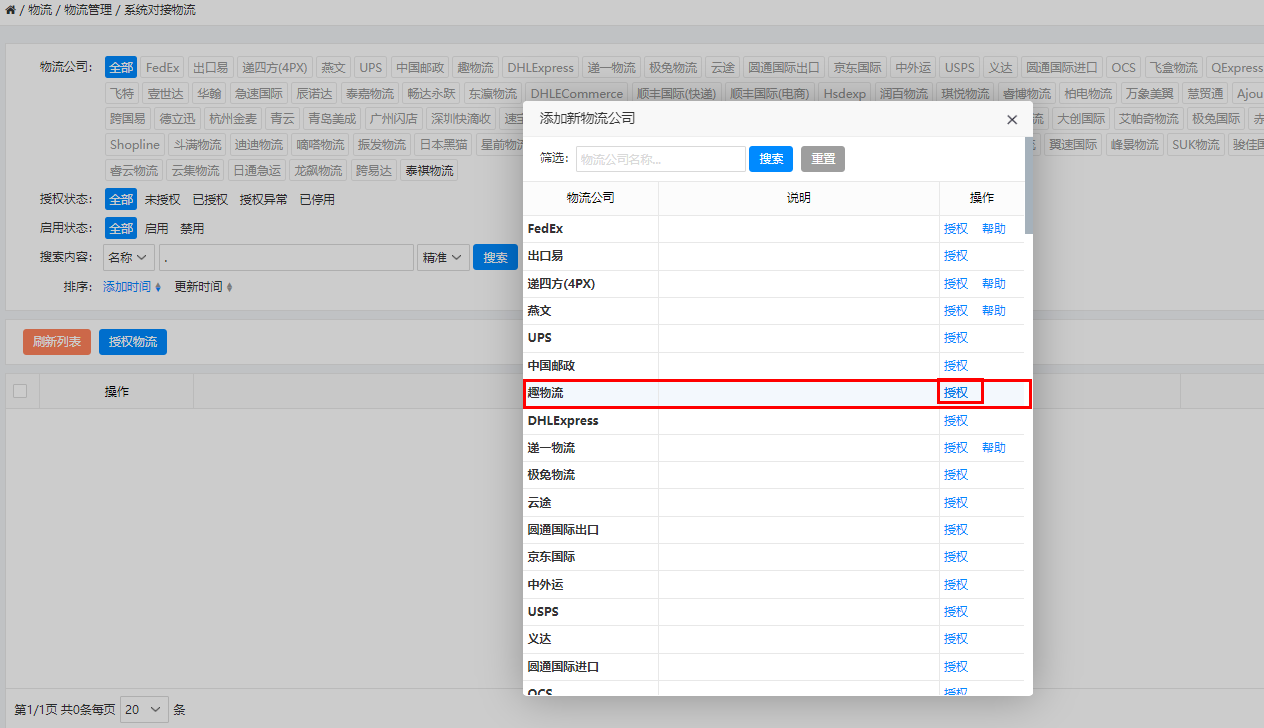Click the home icon in breadcrumb
This screenshot has width=1264, height=728.
[10, 10]
